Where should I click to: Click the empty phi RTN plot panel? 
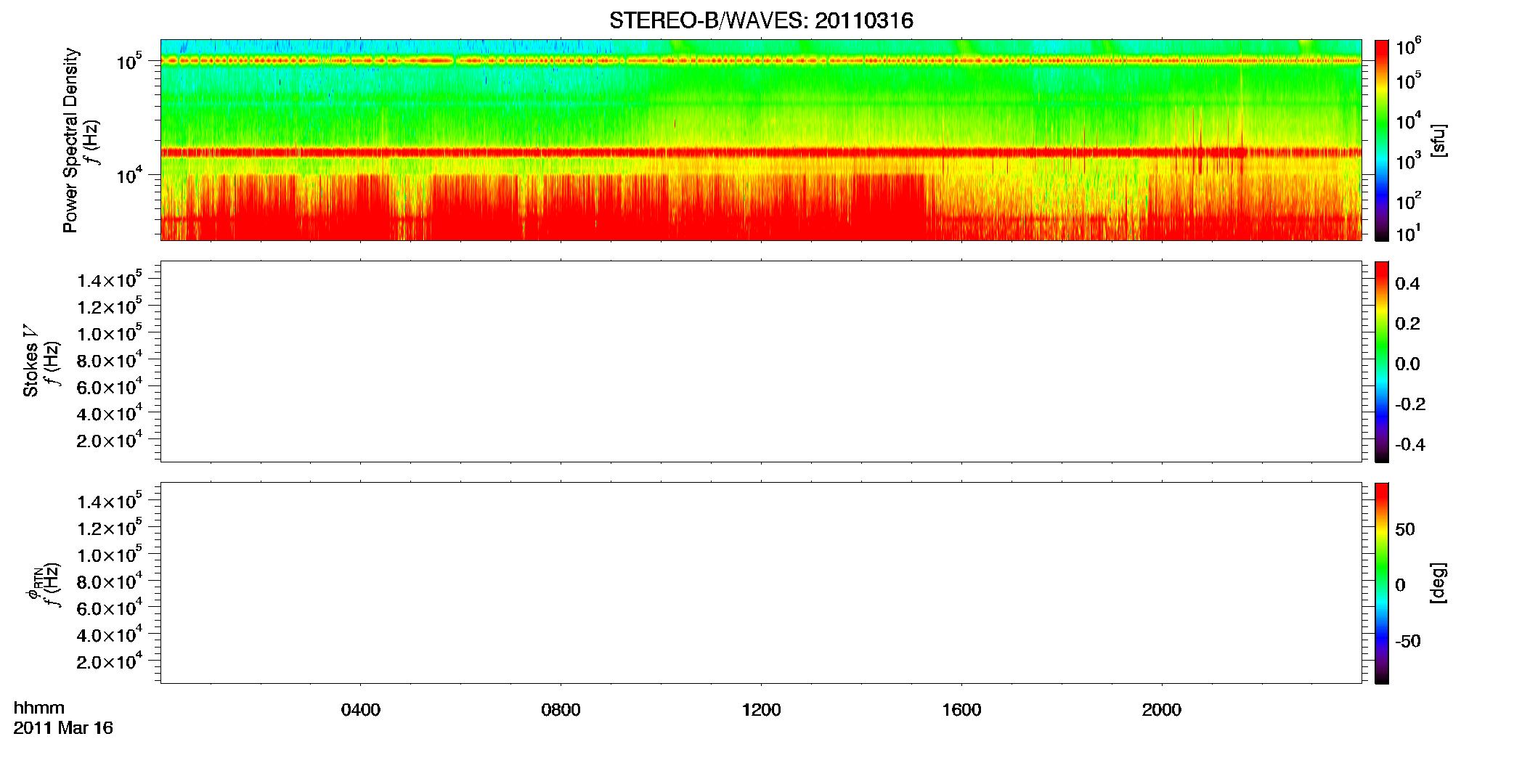point(761,583)
